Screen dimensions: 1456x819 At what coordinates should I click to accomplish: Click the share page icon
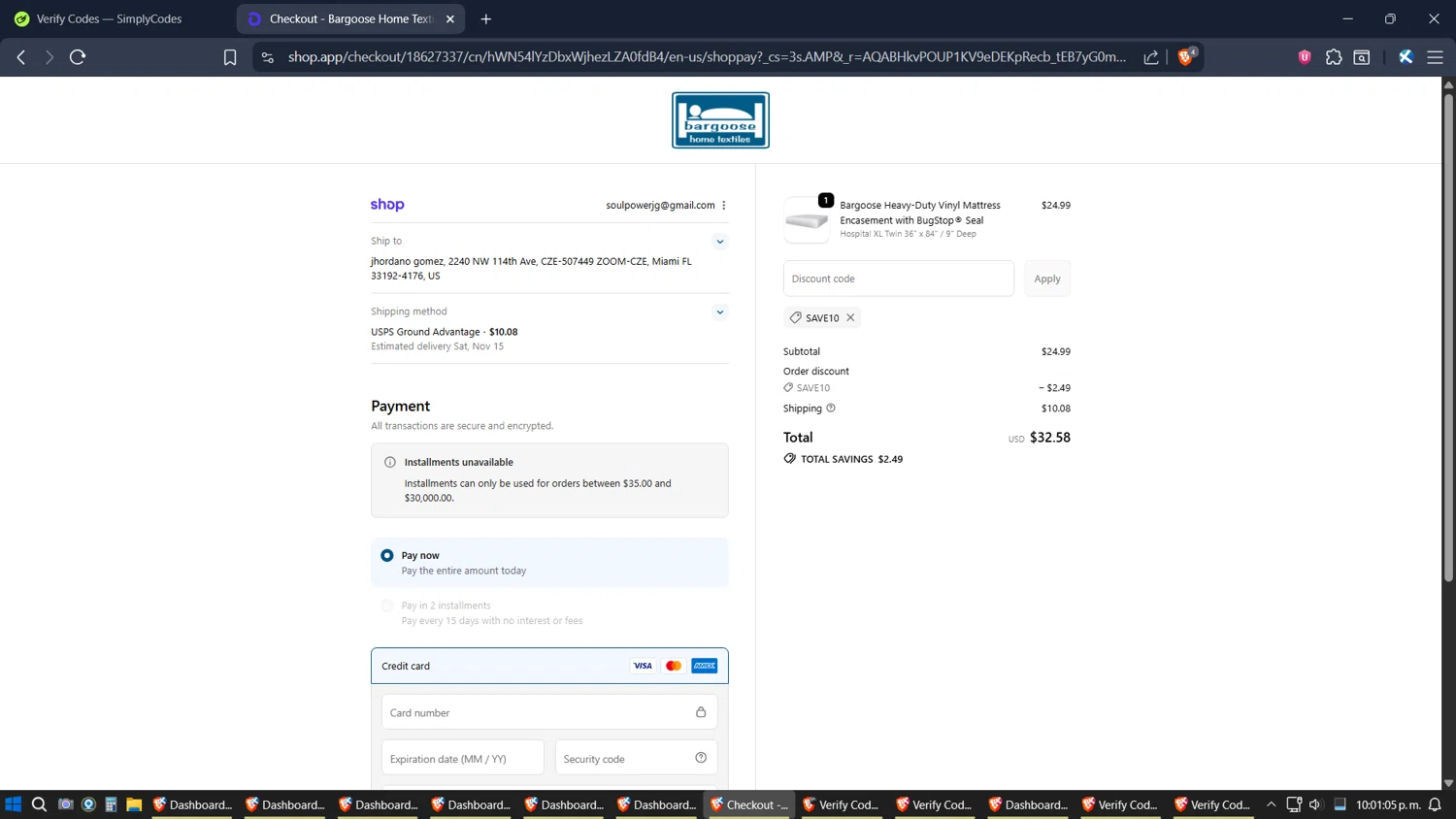pyautogui.click(x=1151, y=57)
